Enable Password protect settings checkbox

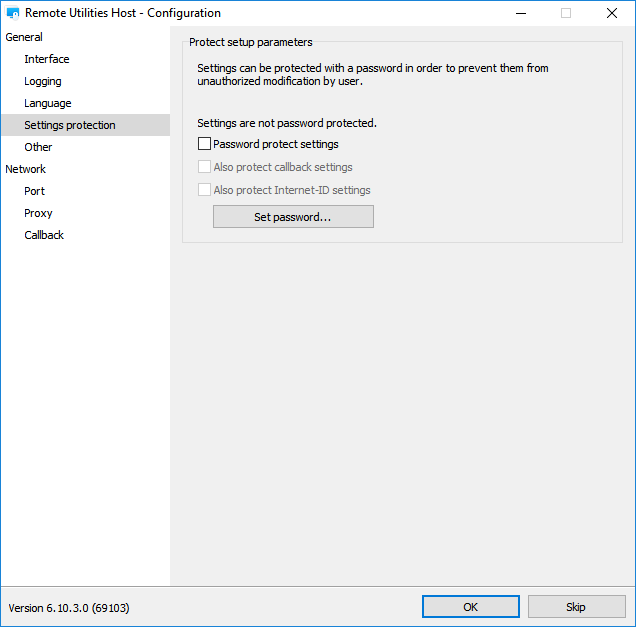coord(204,144)
